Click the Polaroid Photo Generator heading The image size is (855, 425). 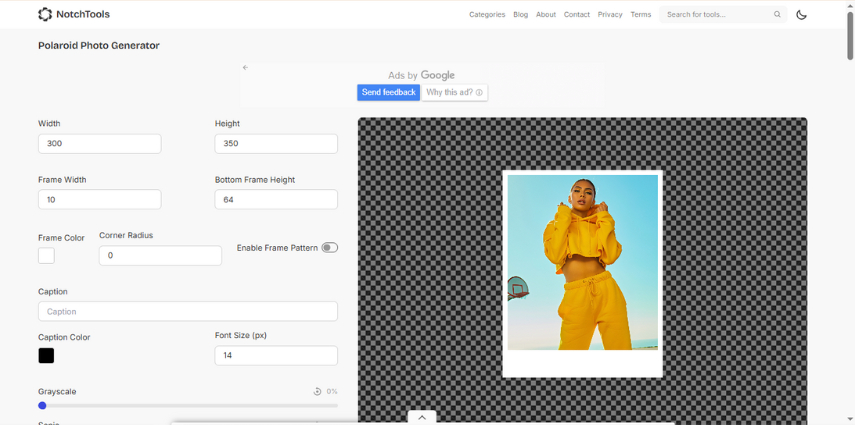click(99, 46)
